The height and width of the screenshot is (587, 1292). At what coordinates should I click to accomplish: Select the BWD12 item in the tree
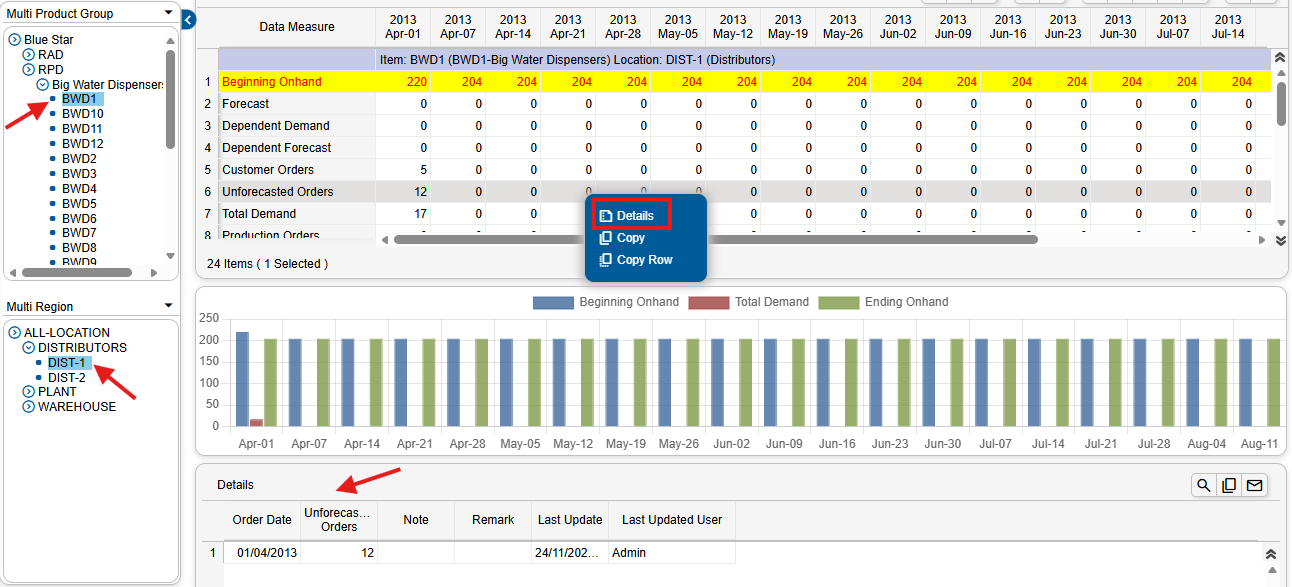tap(83, 144)
